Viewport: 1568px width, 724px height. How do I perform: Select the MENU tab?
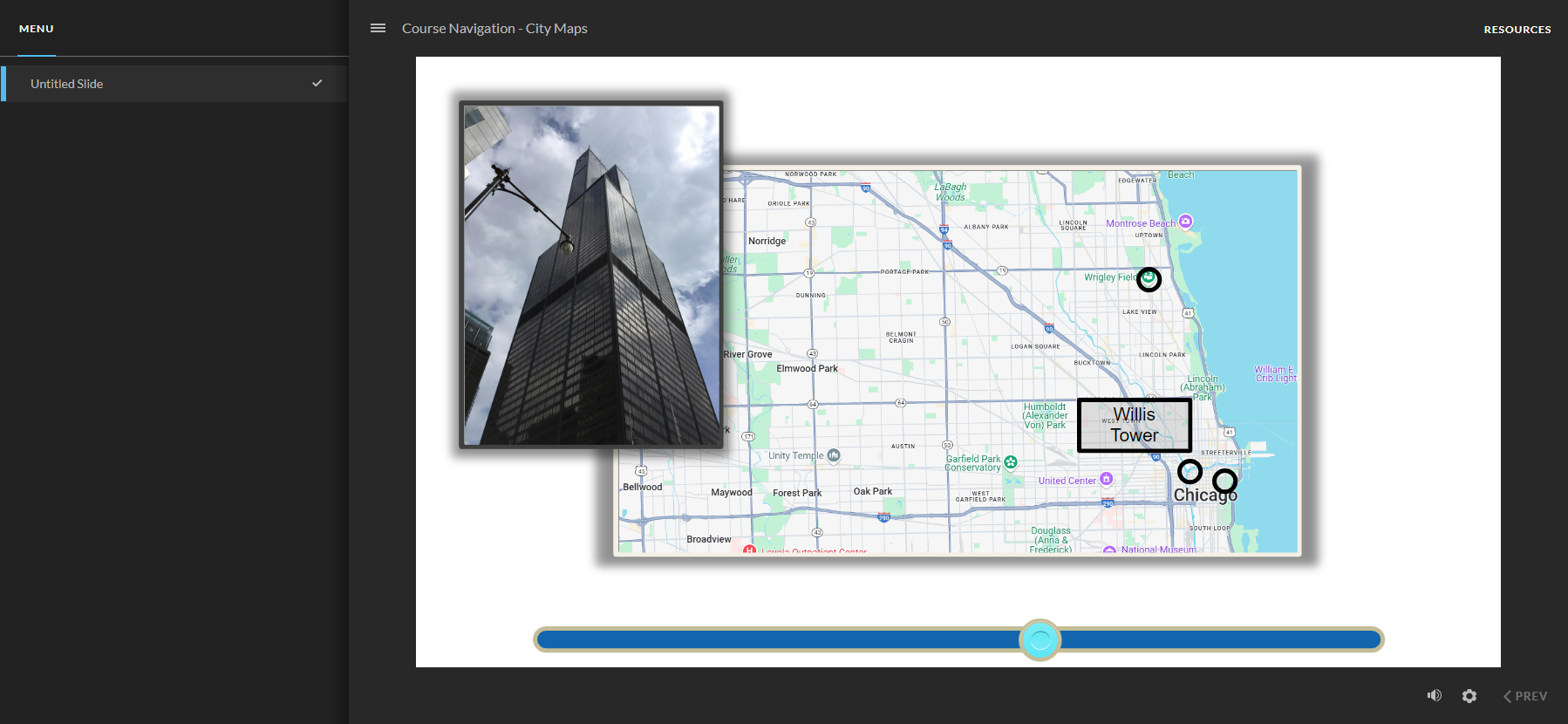click(37, 29)
